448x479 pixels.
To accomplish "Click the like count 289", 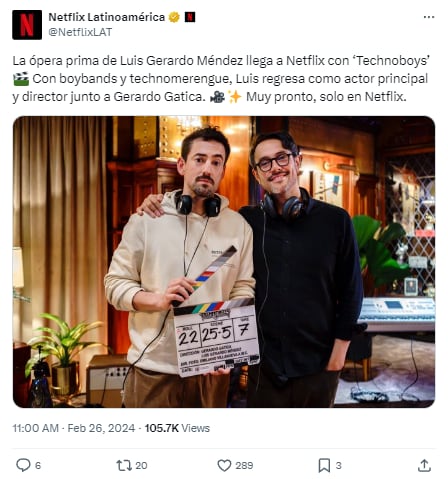I will (x=244, y=465).
